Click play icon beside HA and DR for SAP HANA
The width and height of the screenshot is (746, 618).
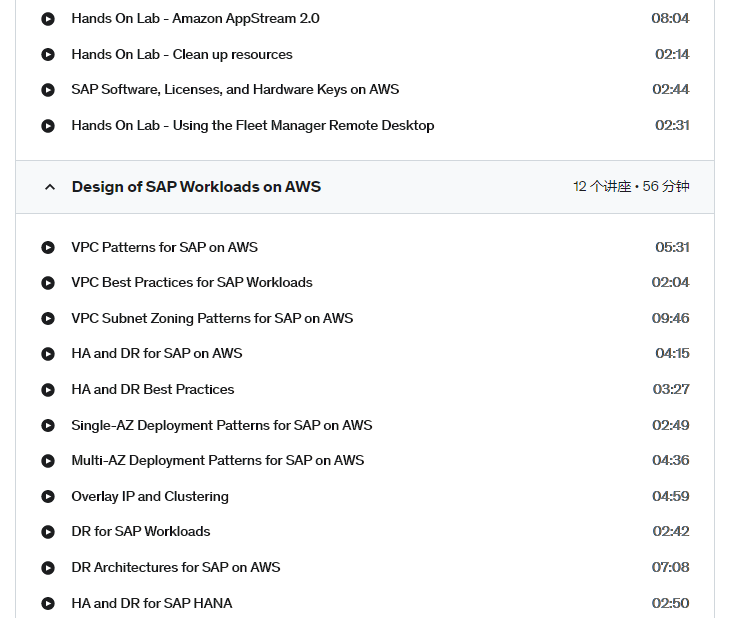pos(48,603)
